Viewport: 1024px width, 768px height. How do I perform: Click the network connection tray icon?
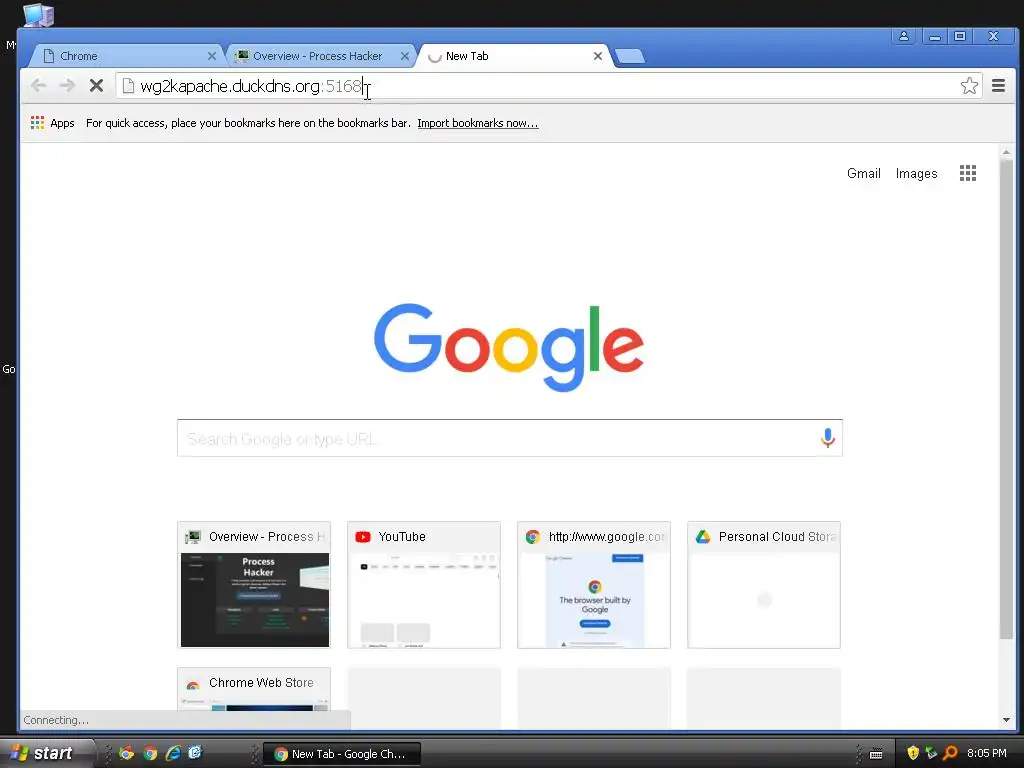tap(931, 753)
